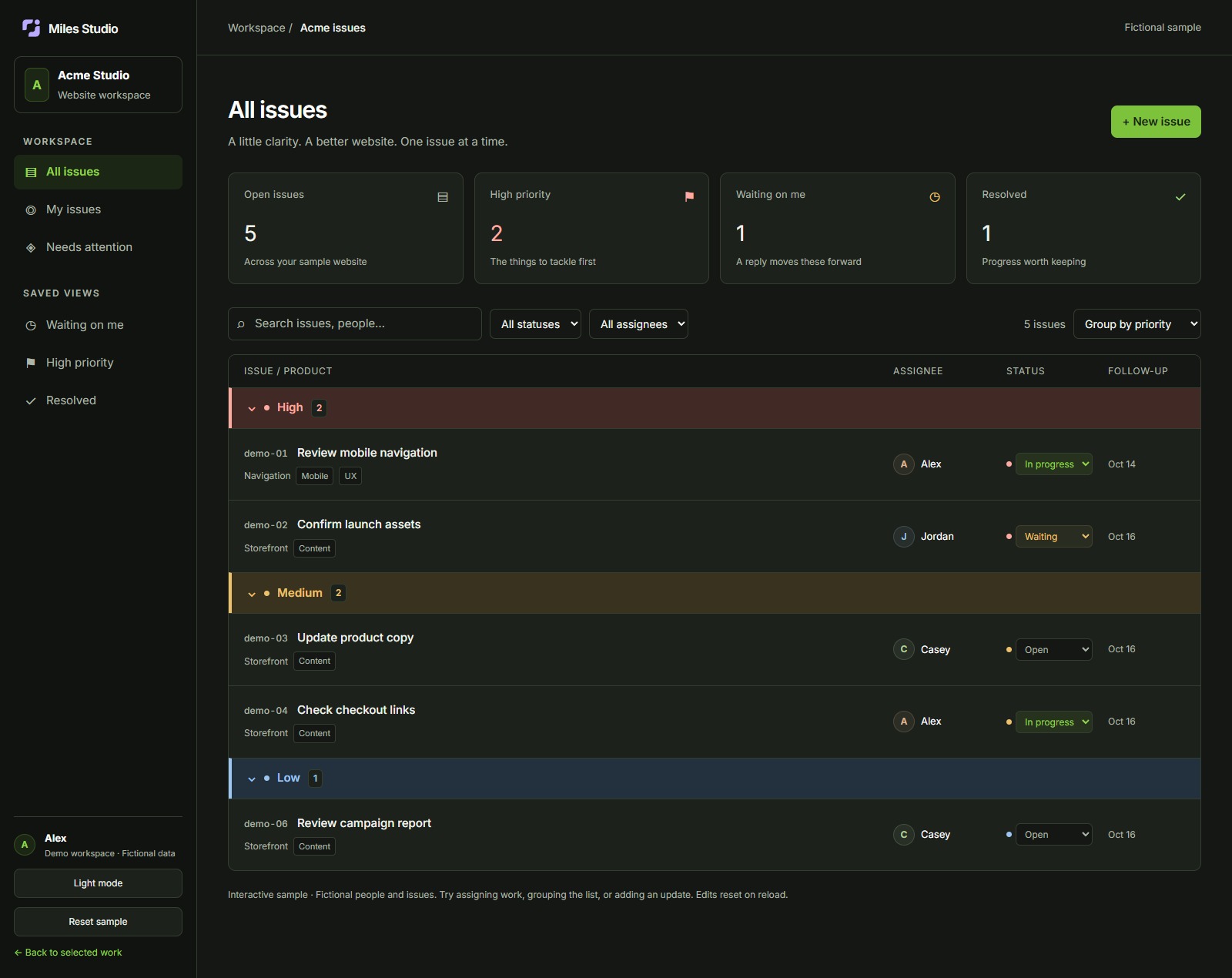Click the flag icon on High priority card
The width and height of the screenshot is (1232, 978).
tap(689, 197)
